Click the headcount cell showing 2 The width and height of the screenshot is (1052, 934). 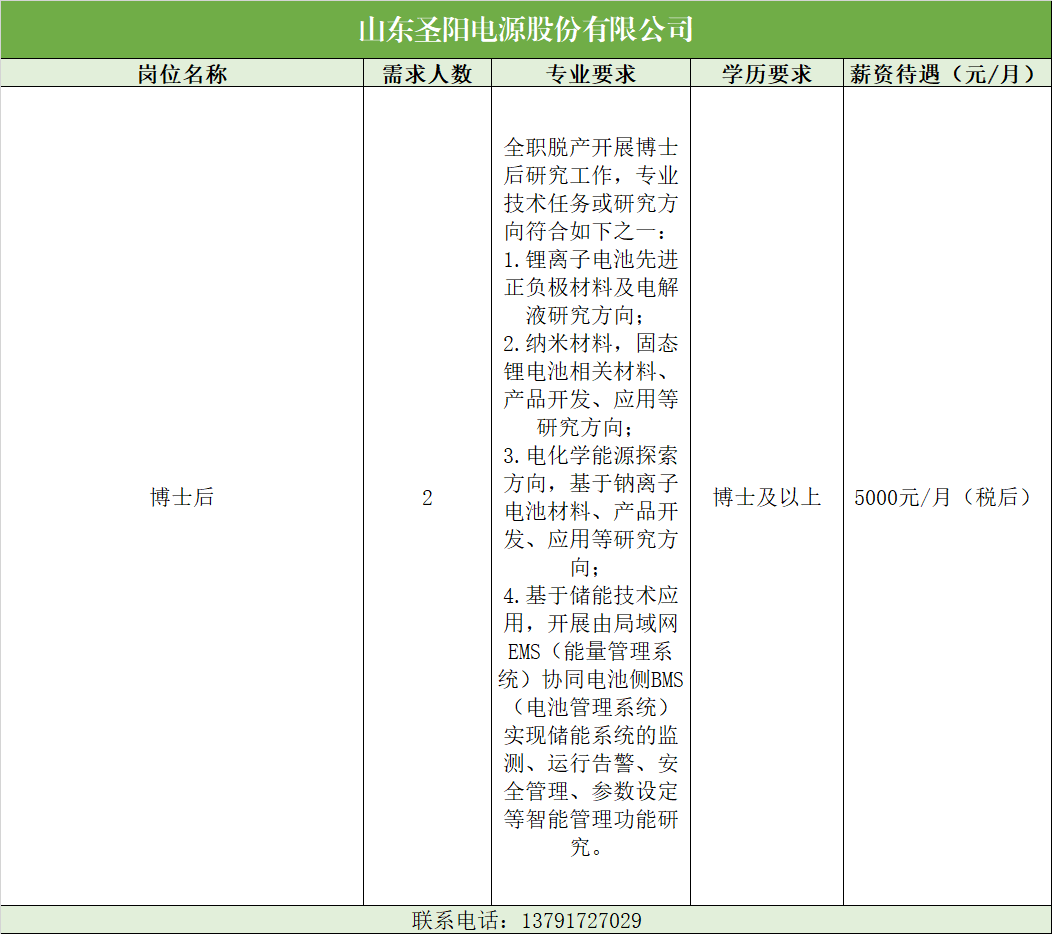(x=427, y=498)
